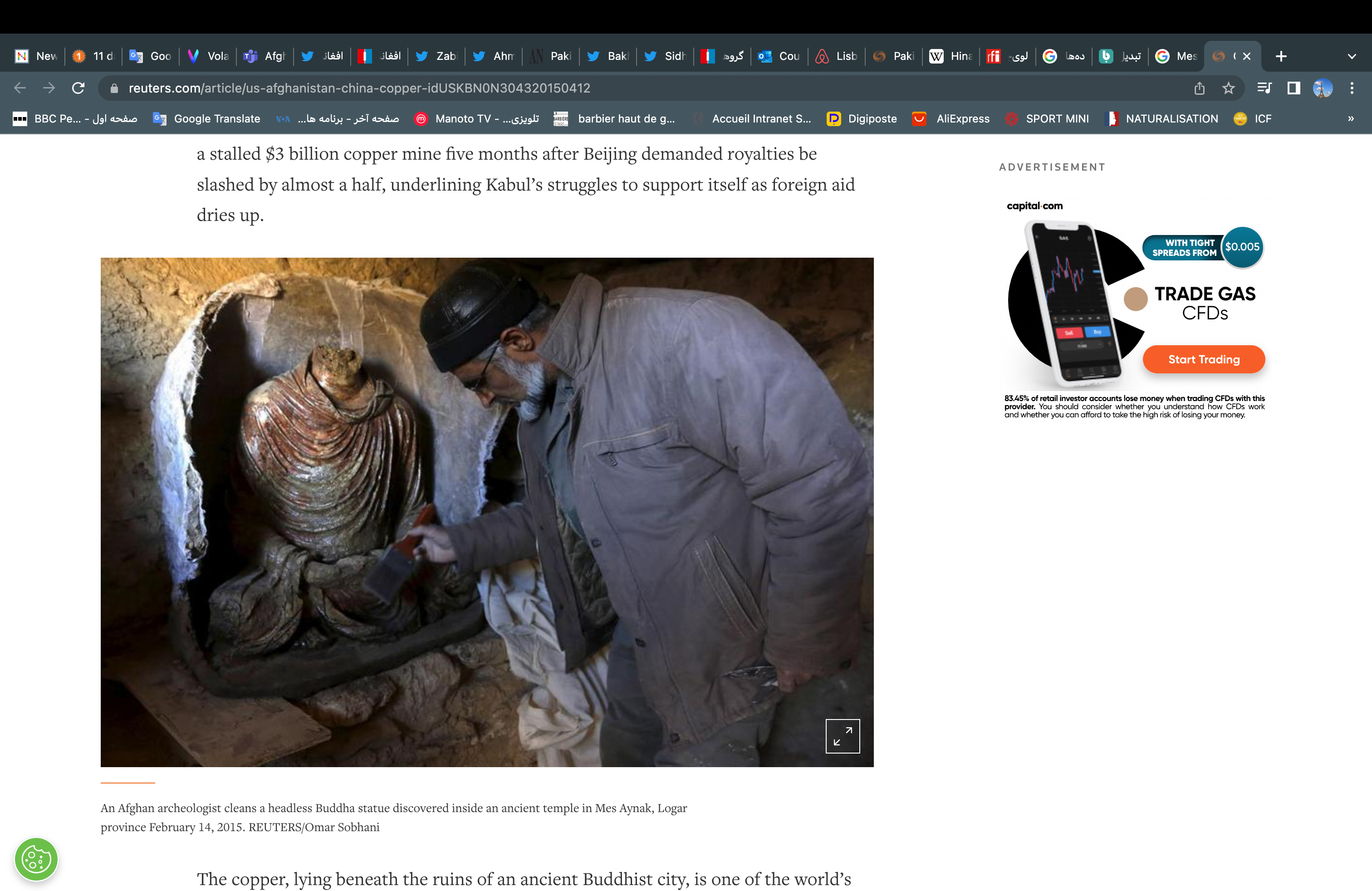Reload the current Reuters page
1372x891 pixels.
(78, 88)
